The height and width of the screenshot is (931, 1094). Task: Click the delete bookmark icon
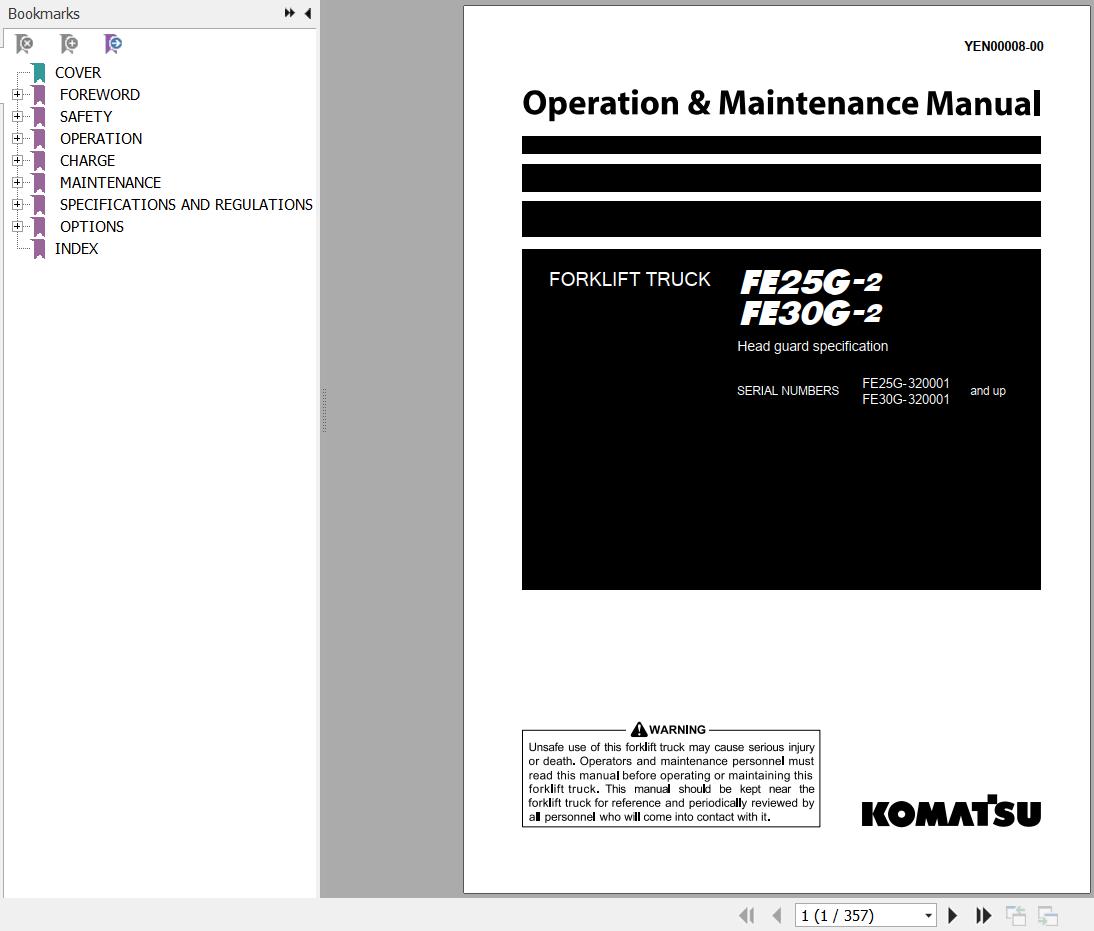point(24,44)
